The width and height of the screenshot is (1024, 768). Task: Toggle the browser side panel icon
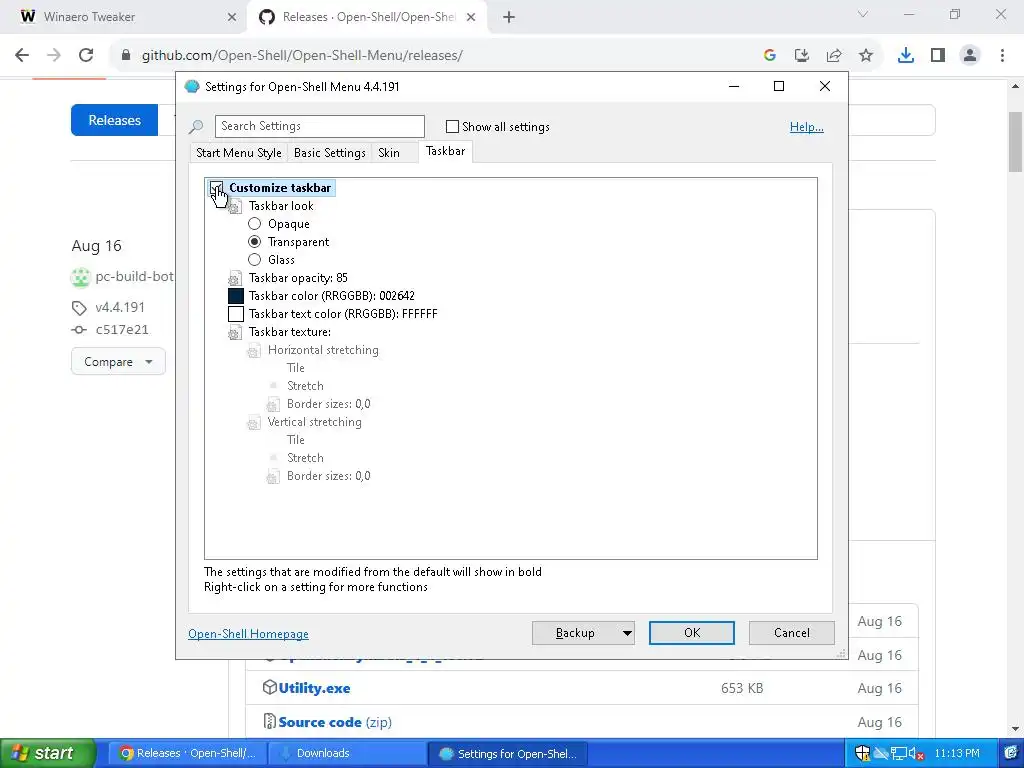[x=938, y=56]
